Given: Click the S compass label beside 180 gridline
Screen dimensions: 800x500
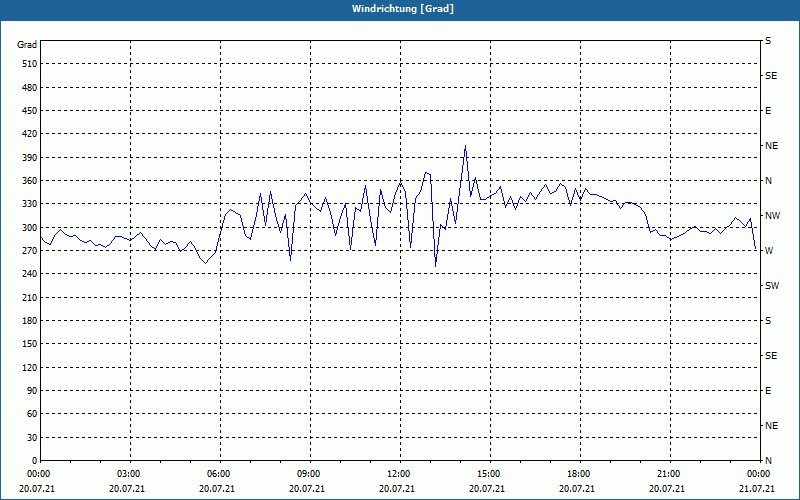Looking at the screenshot, I should pyautogui.click(x=768, y=321).
